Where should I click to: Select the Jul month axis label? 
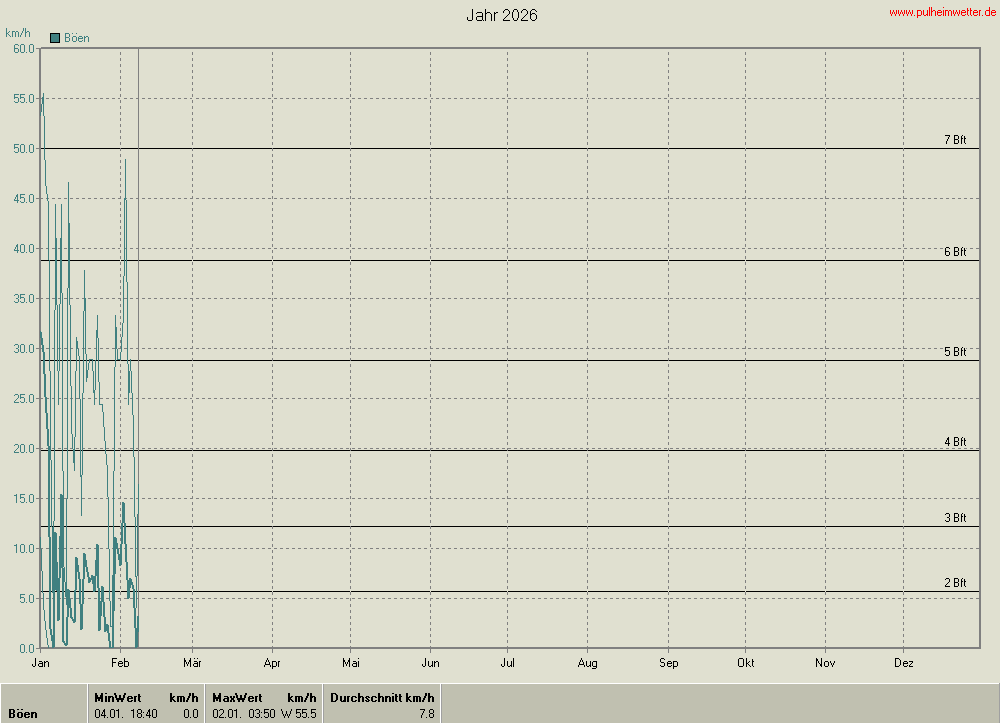[x=507, y=663]
